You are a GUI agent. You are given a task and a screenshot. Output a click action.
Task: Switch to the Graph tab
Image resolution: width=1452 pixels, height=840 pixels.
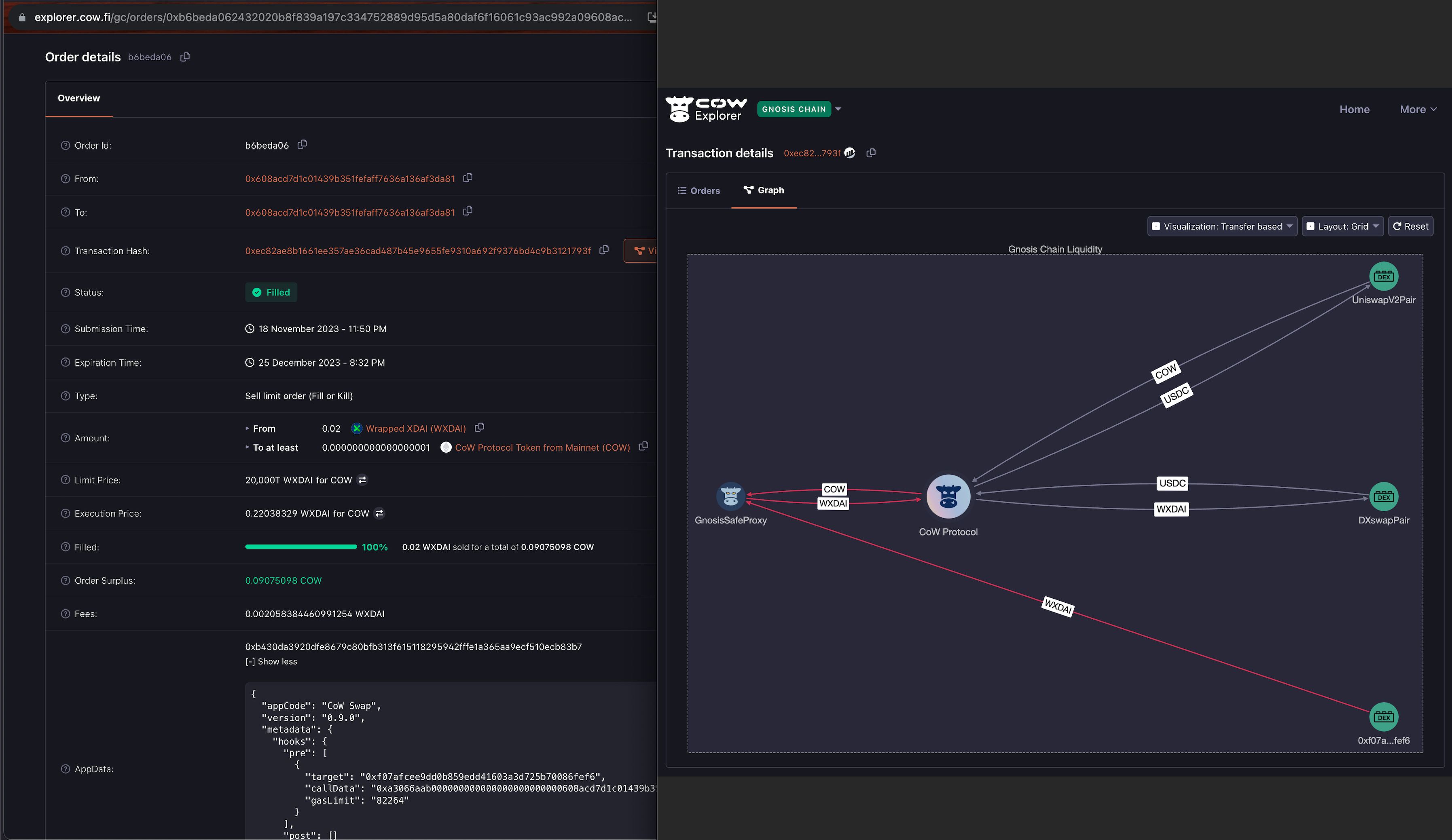point(764,190)
